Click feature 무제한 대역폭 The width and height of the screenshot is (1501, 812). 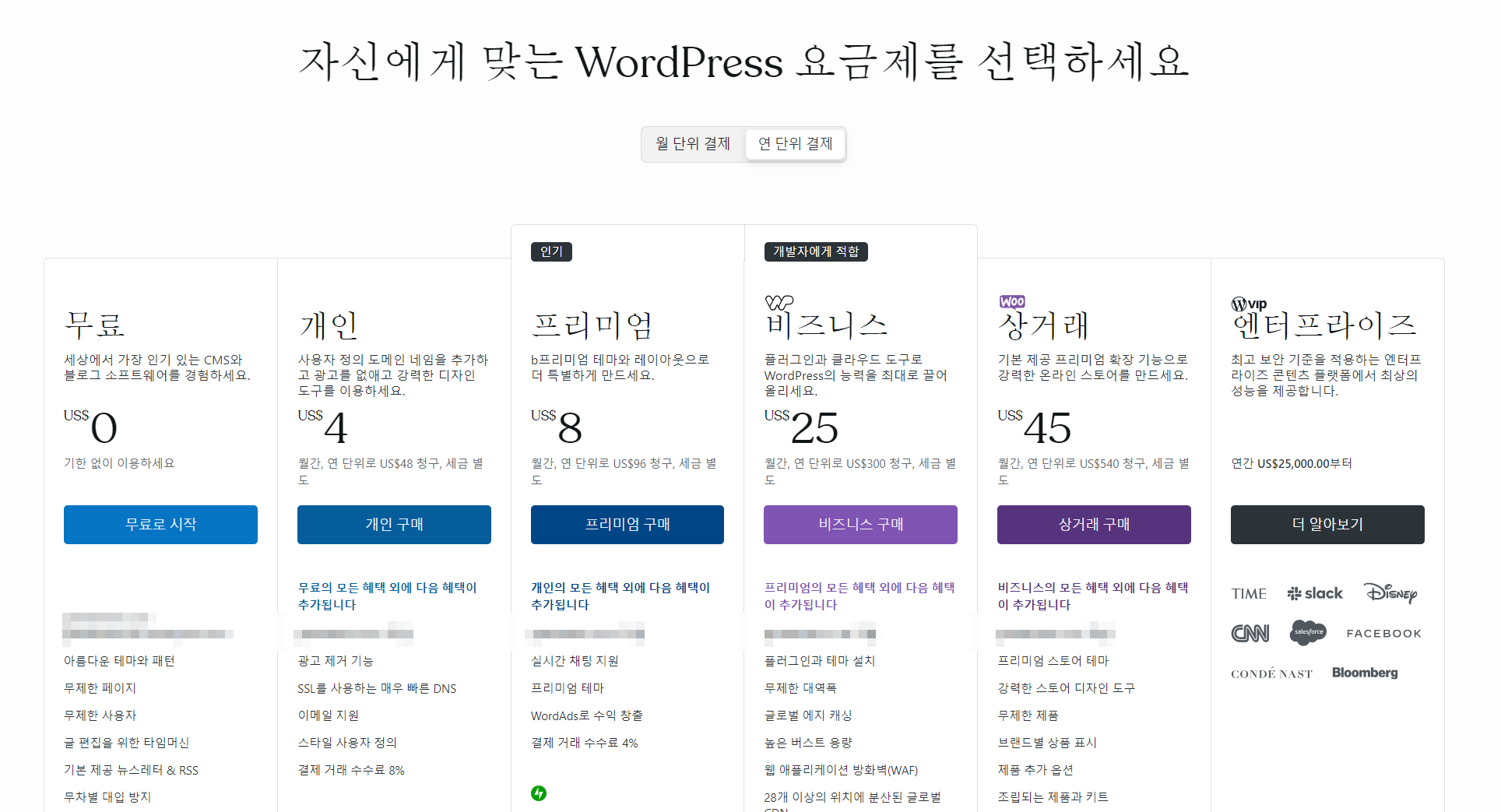click(800, 688)
